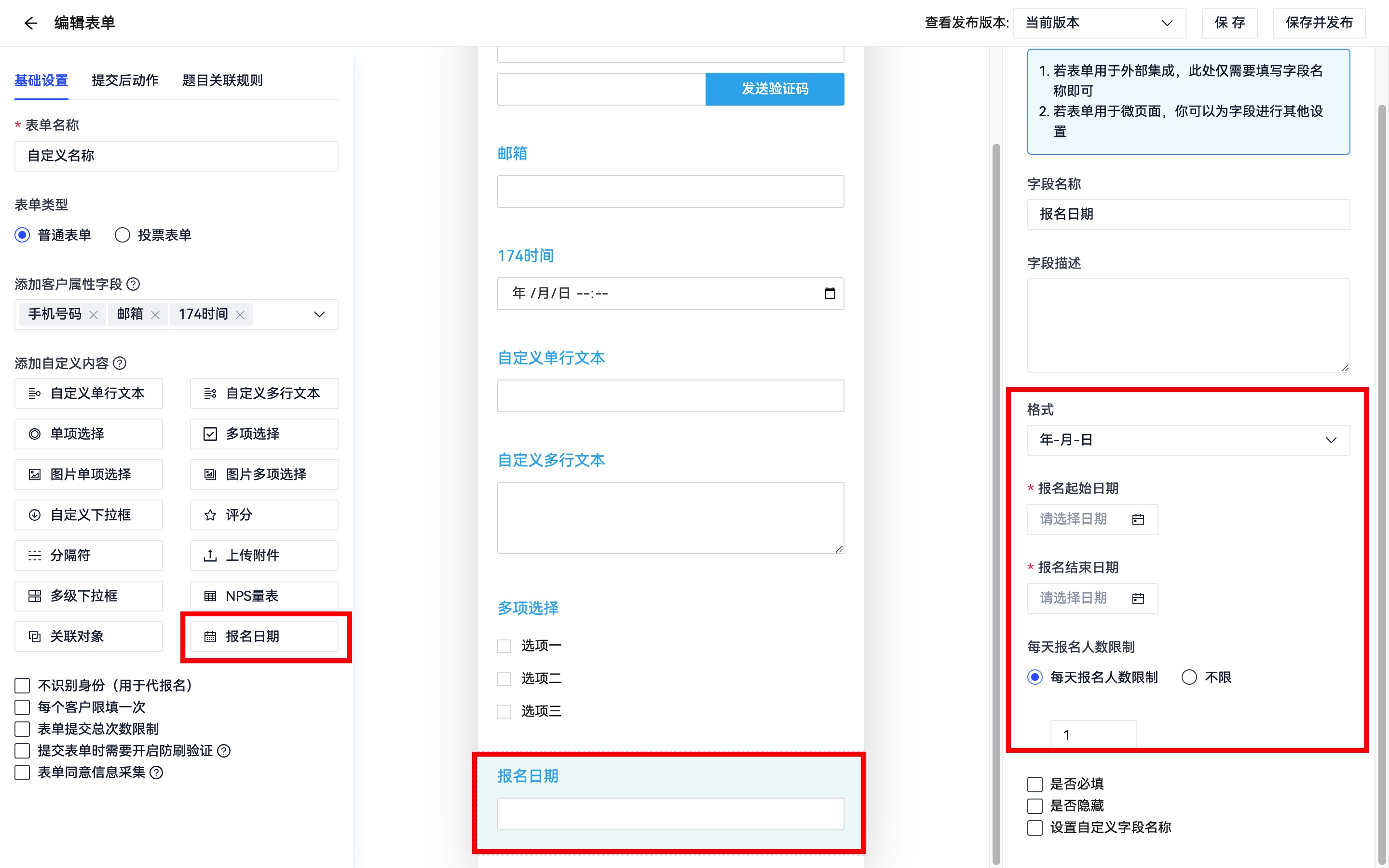The width and height of the screenshot is (1389, 868).
Task: Switch to 提交后动作 tab
Action: tap(125, 81)
